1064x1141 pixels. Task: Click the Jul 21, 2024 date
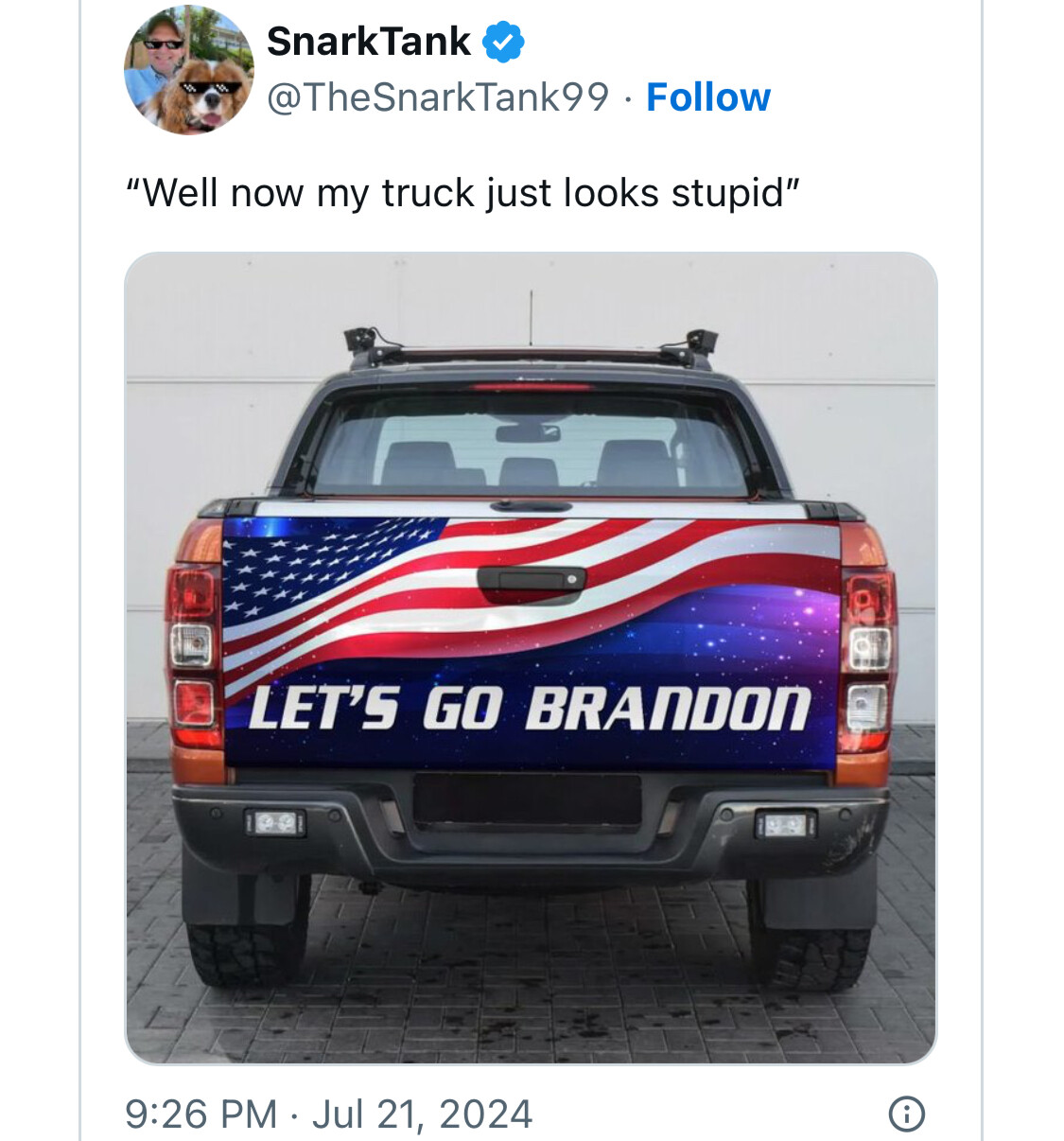pos(422,1114)
